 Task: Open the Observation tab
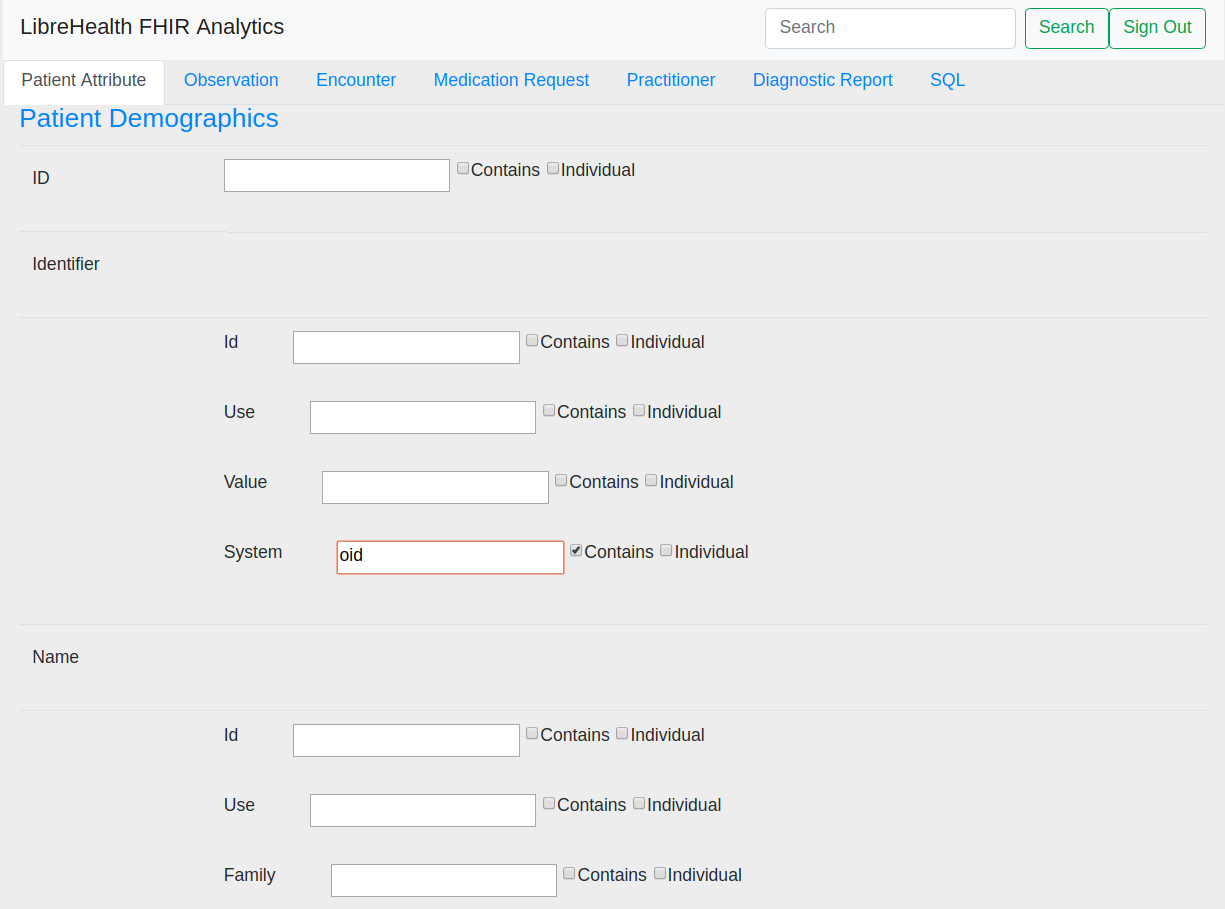coord(231,80)
